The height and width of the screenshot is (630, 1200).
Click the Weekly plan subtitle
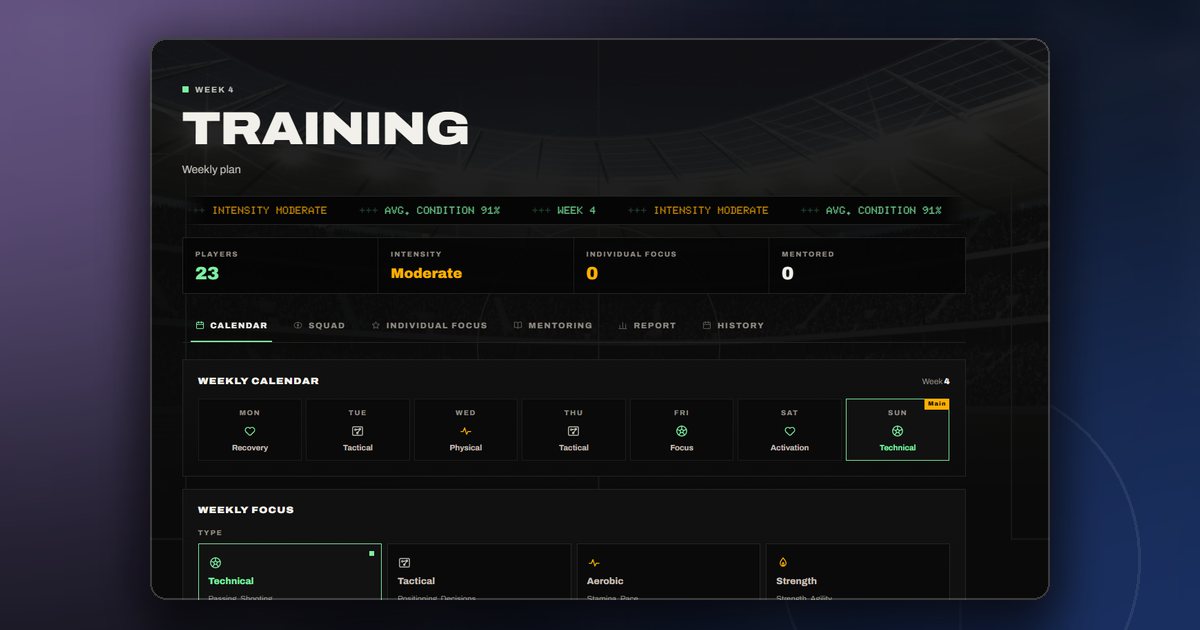point(211,170)
